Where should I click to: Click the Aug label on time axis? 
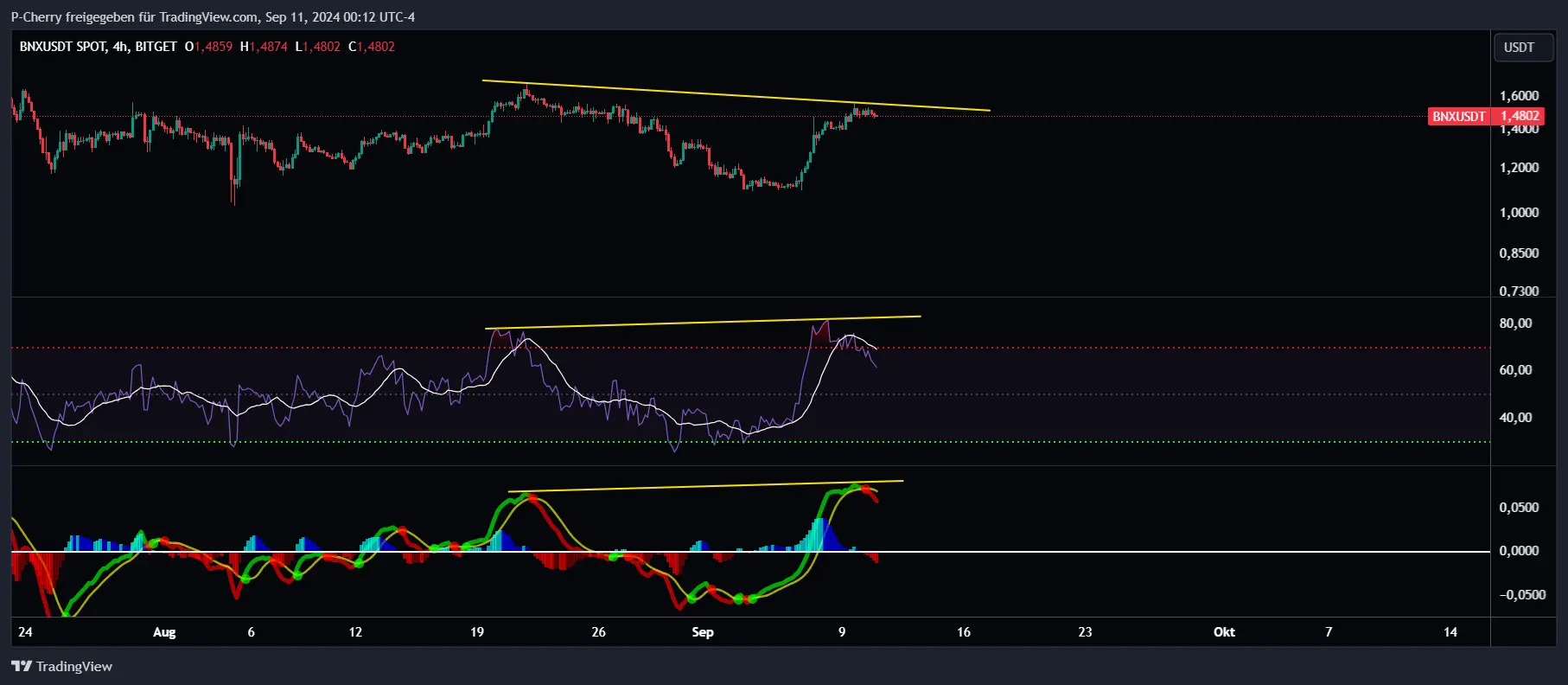click(164, 632)
